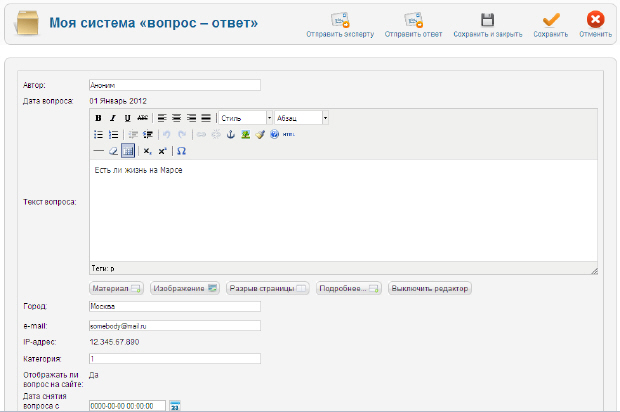Click Сохранить и закрыть
The width and height of the screenshot is (620, 412).
(x=487, y=24)
